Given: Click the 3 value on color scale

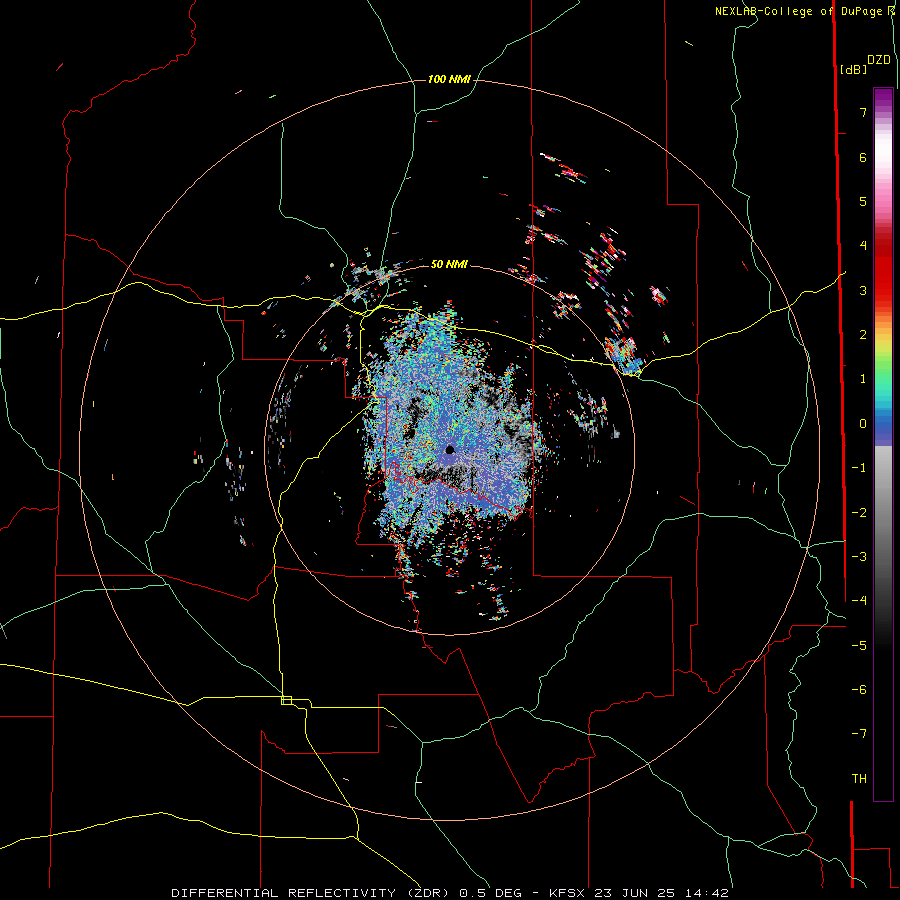Looking at the screenshot, I should tap(863, 290).
